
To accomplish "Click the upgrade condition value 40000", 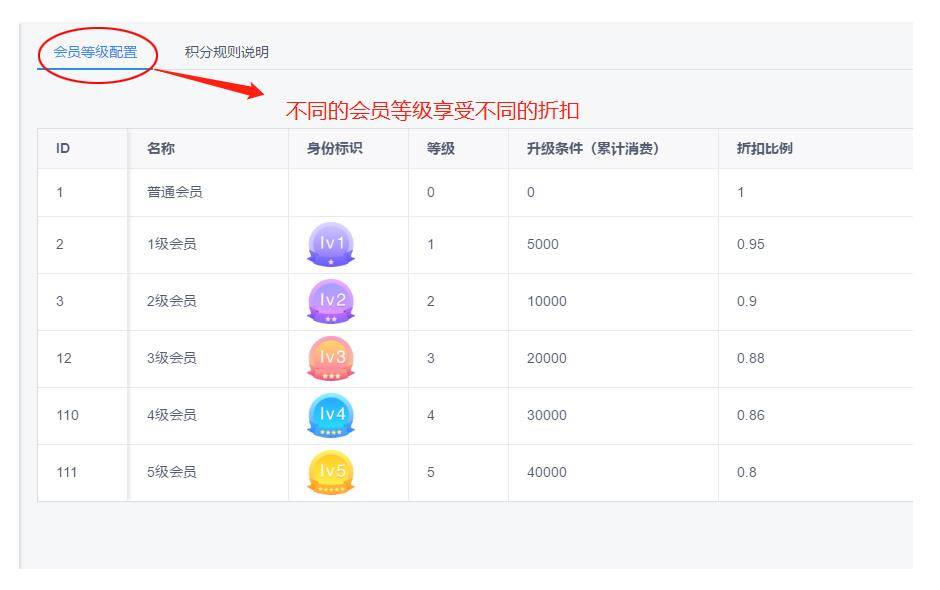I will click(x=547, y=472).
